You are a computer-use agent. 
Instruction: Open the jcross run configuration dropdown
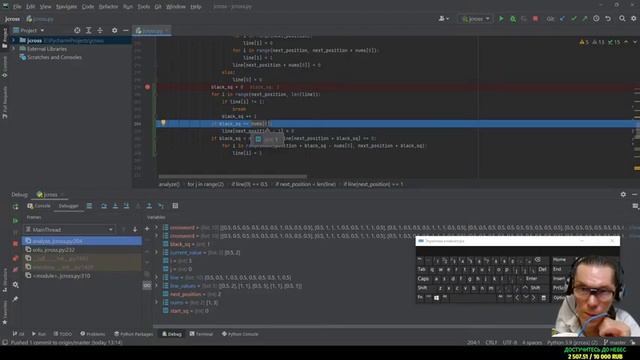pos(476,19)
